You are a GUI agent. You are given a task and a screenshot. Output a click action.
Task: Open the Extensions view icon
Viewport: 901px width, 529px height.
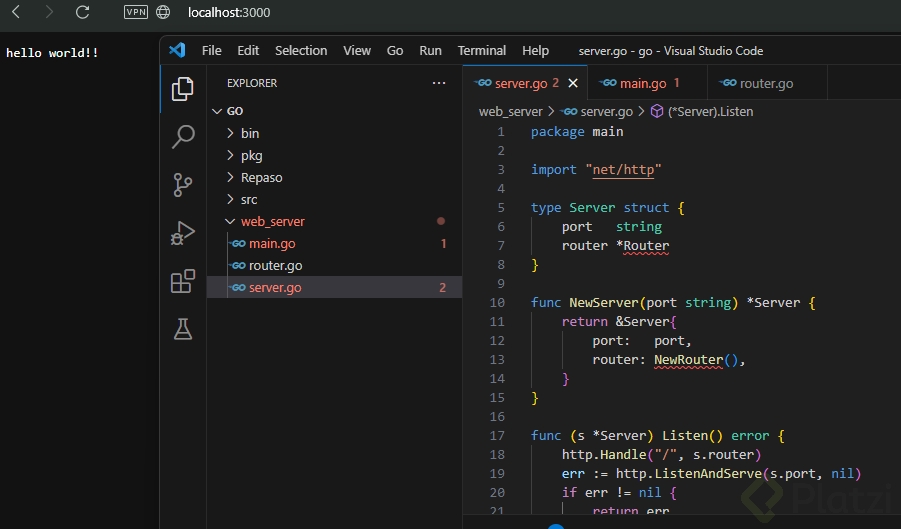pyautogui.click(x=183, y=281)
